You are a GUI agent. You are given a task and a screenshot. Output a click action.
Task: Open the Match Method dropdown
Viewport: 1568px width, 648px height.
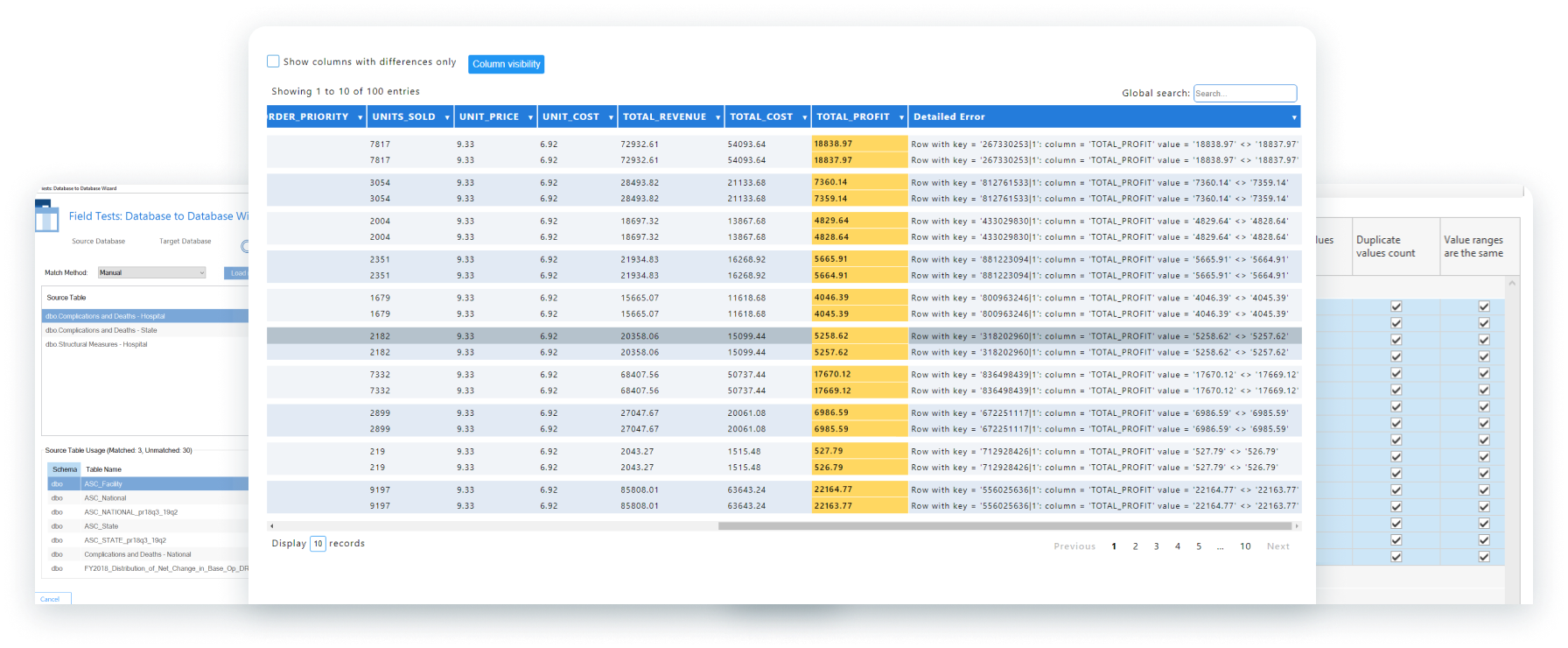pyautogui.click(x=151, y=273)
